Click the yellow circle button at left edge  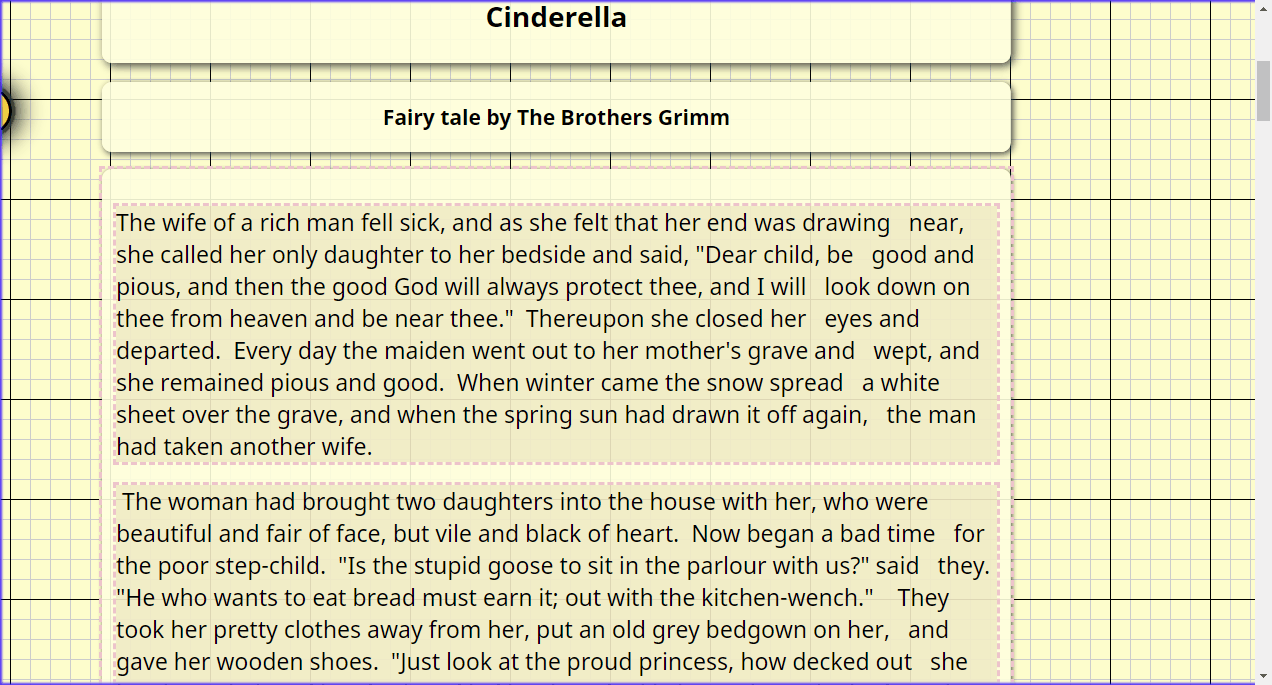click(3, 109)
